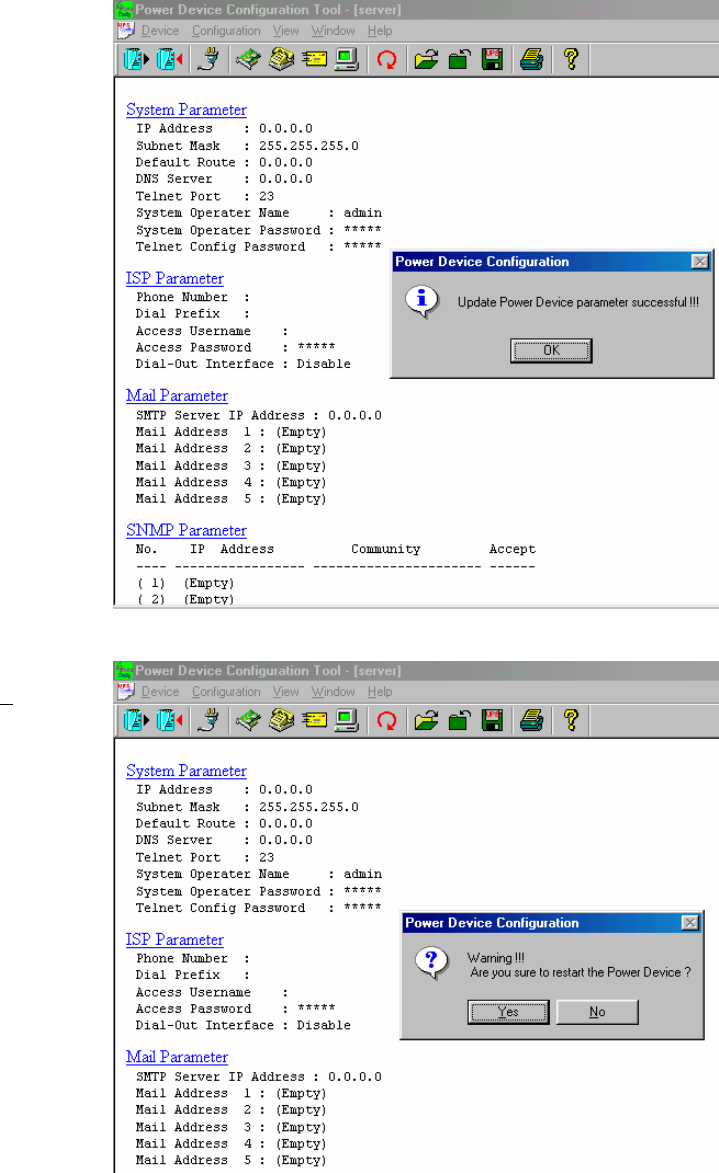This screenshot has height=1173, width=719.
Task: Click printer icon in update-success window
Action: [x=531, y=59]
